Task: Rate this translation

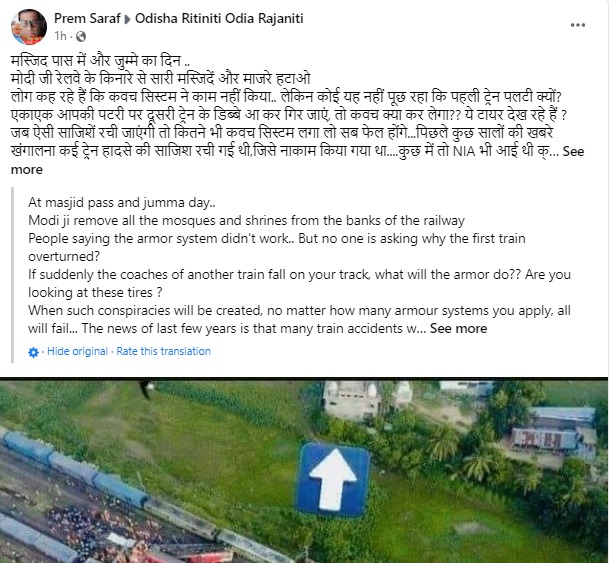Action: point(164,351)
